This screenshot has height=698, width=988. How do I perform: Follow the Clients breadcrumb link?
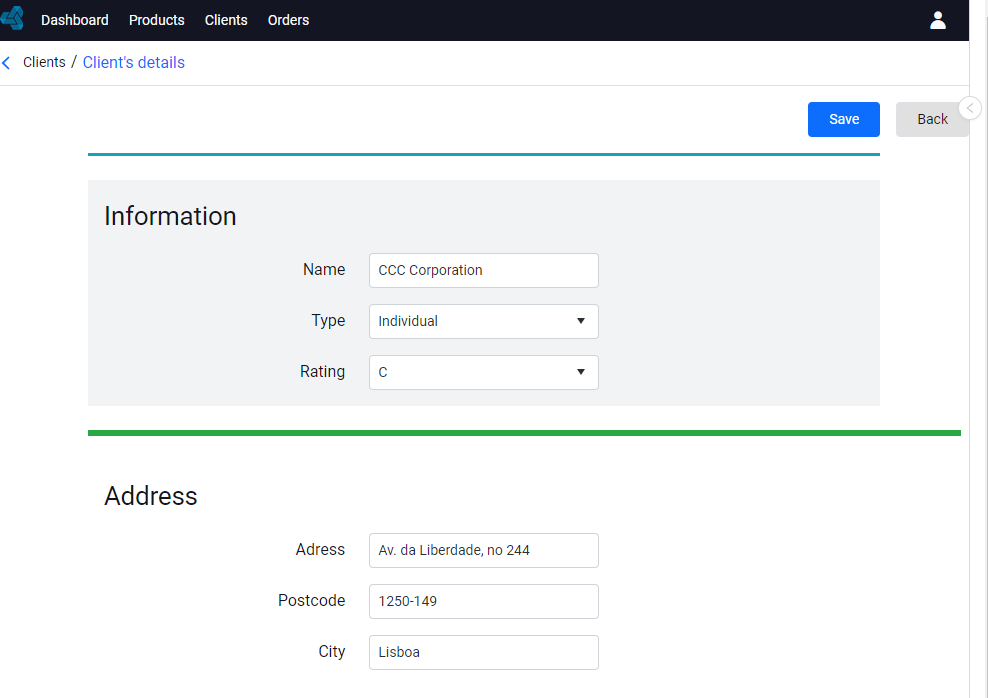pyautogui.click(x=44, y=62)
